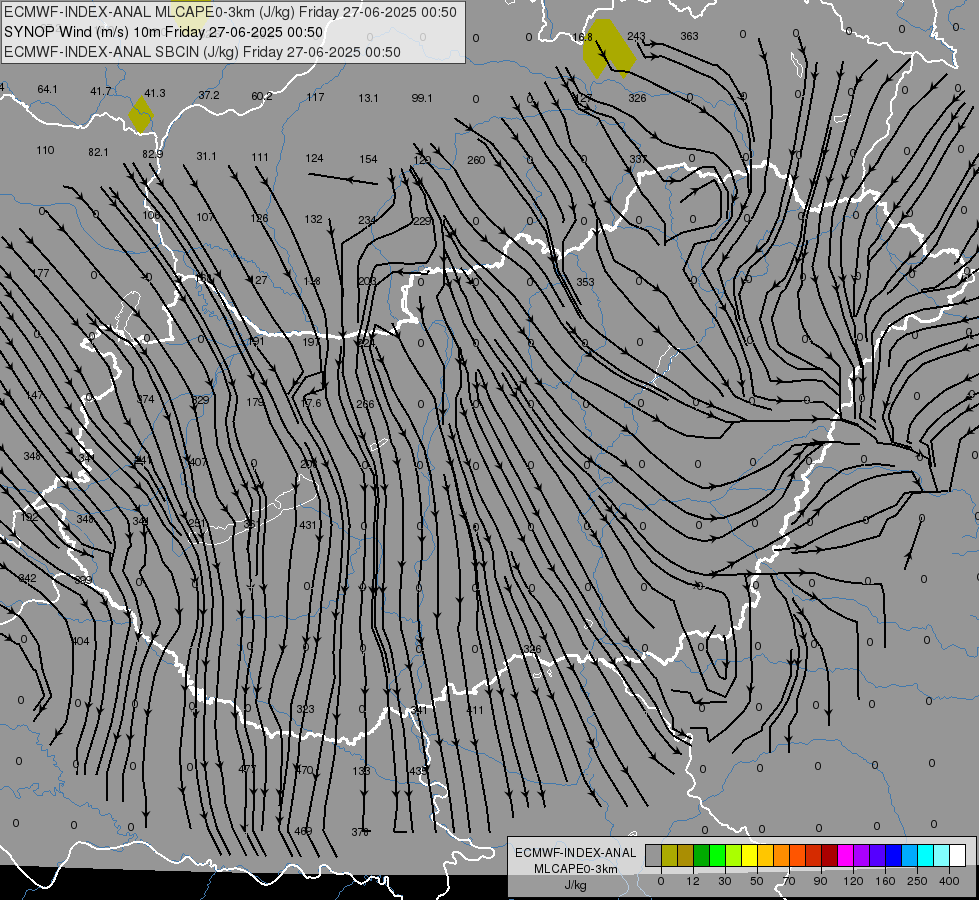The height and width of the screenshot is (900, 979).
Task: Click the map value 260
Action: pyautogui.click(x=476, y=161)
